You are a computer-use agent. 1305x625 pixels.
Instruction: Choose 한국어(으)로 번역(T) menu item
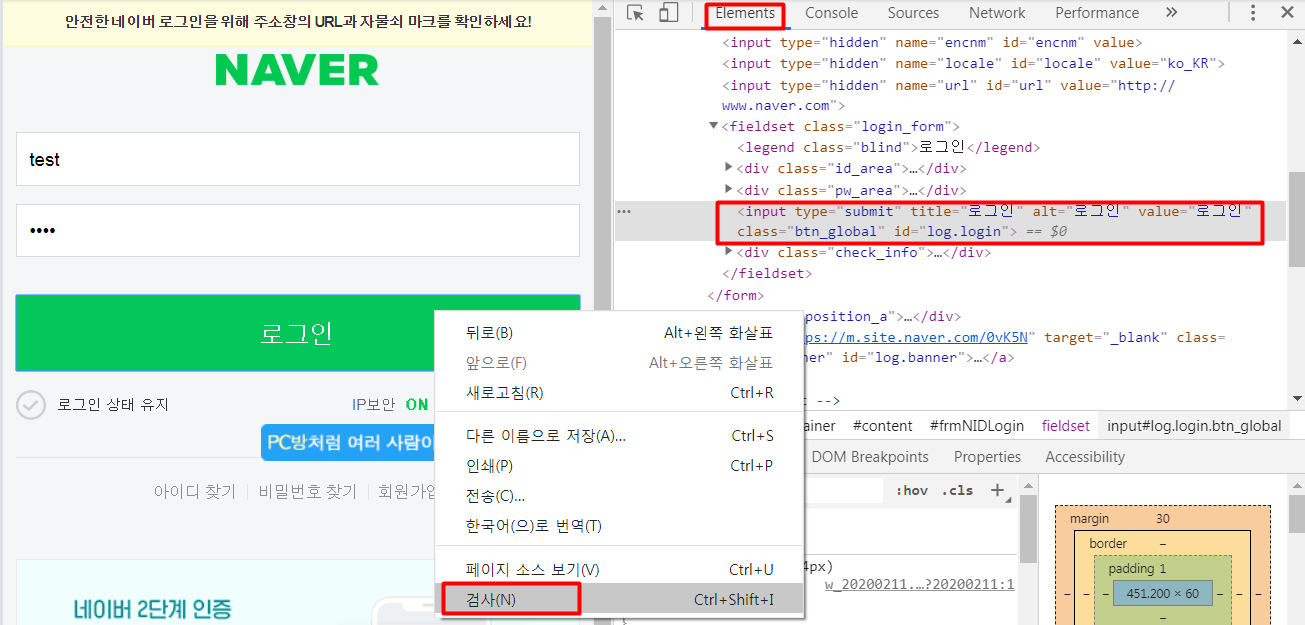(x=620, y=526)
